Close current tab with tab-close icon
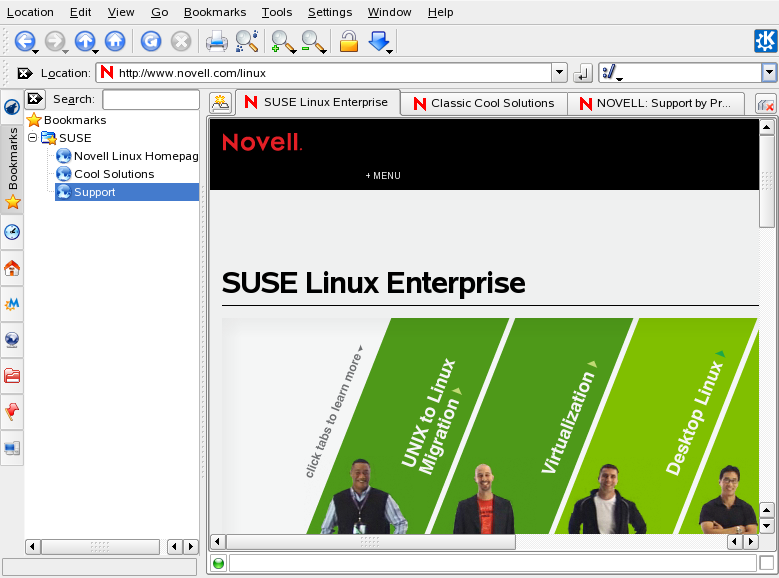Screen dimensions: 779x578 point(766,104)
